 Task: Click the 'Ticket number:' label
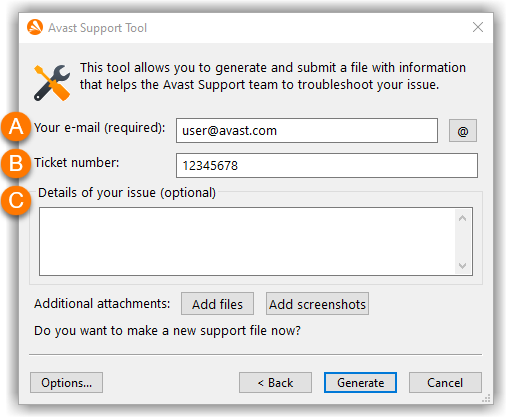76,163
